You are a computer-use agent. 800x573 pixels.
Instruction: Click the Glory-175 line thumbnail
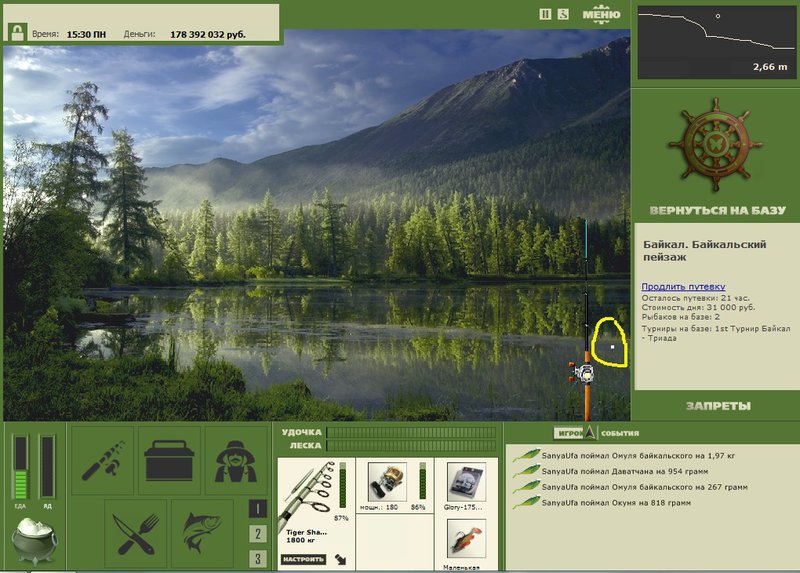466,482
